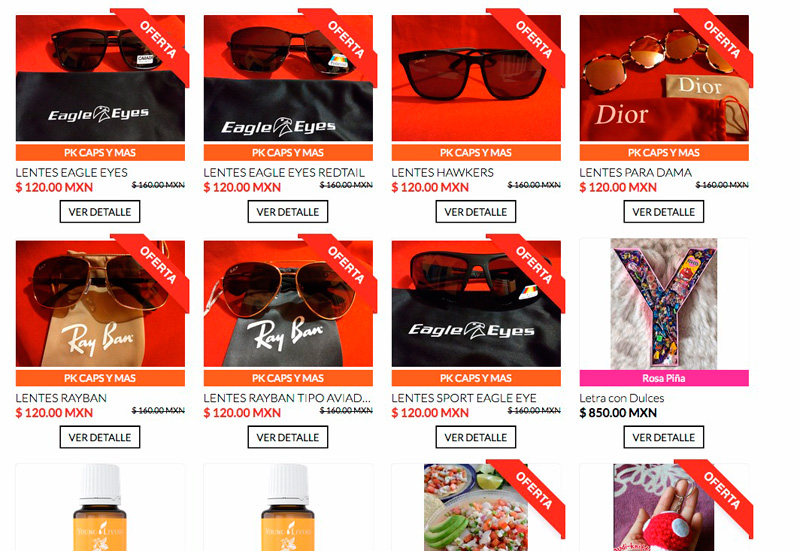Click VER DETALLE under Lentes Hawkers
Image resolution: width=800 pixels, height=551 pixels.
coord(476,212)
